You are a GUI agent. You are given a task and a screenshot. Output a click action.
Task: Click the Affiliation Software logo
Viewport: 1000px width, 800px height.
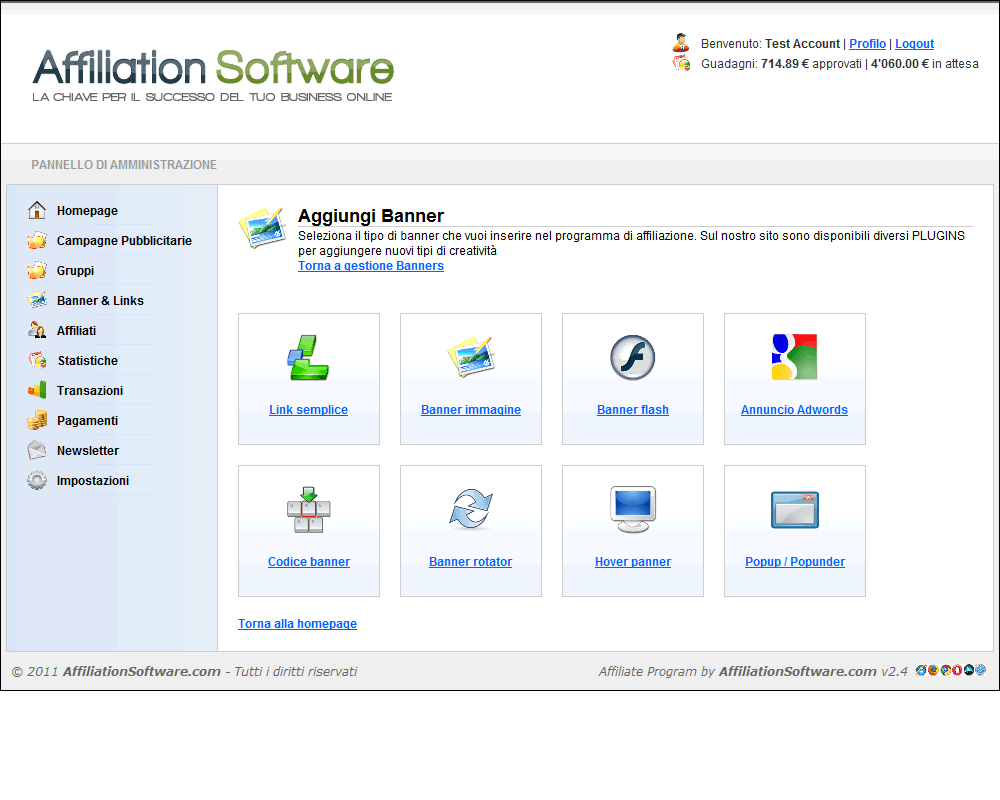213,74
